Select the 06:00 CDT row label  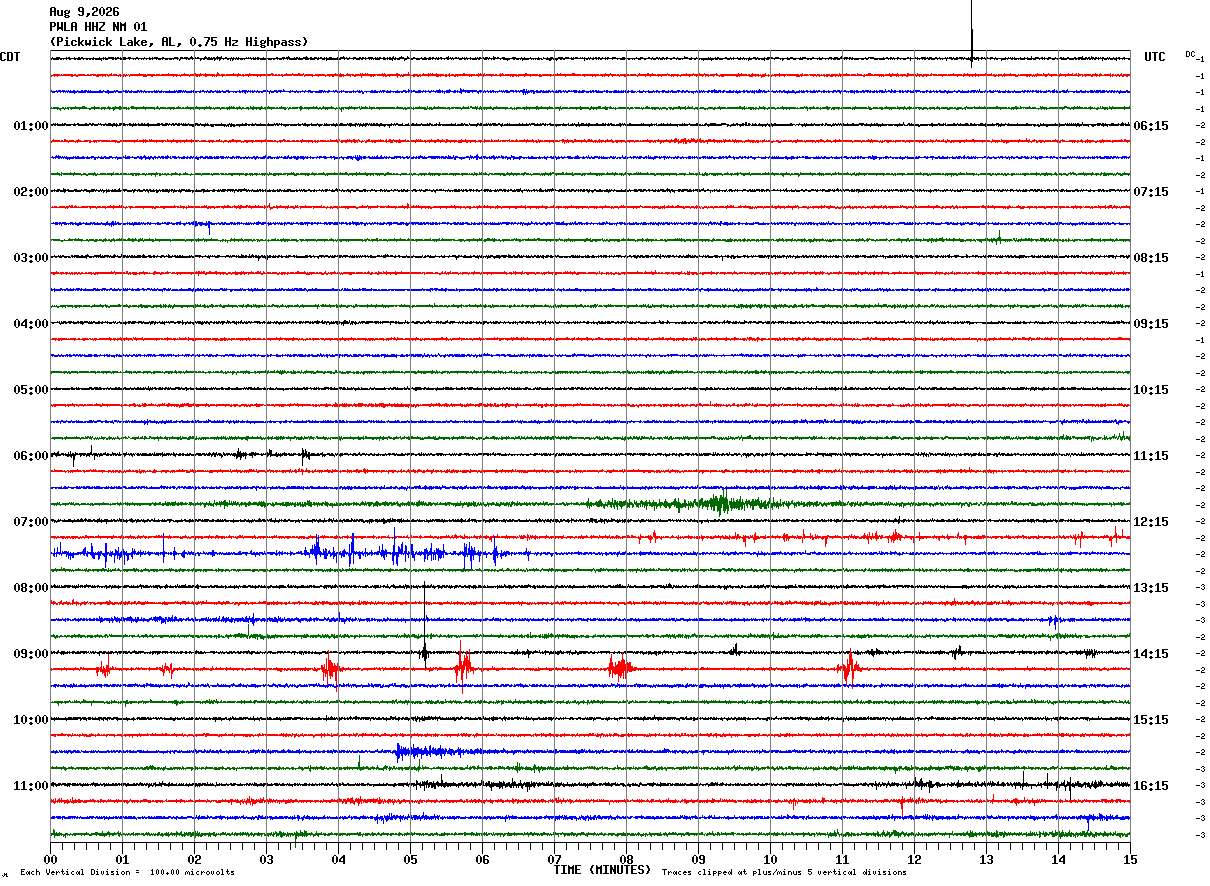[31, 456]
